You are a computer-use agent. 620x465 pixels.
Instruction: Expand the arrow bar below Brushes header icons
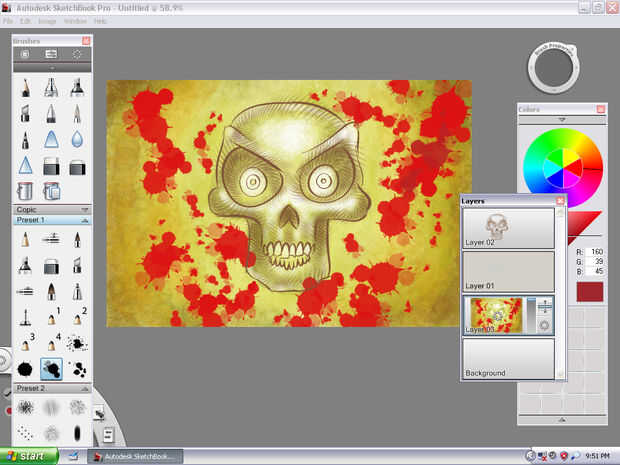tap(52, 68)
